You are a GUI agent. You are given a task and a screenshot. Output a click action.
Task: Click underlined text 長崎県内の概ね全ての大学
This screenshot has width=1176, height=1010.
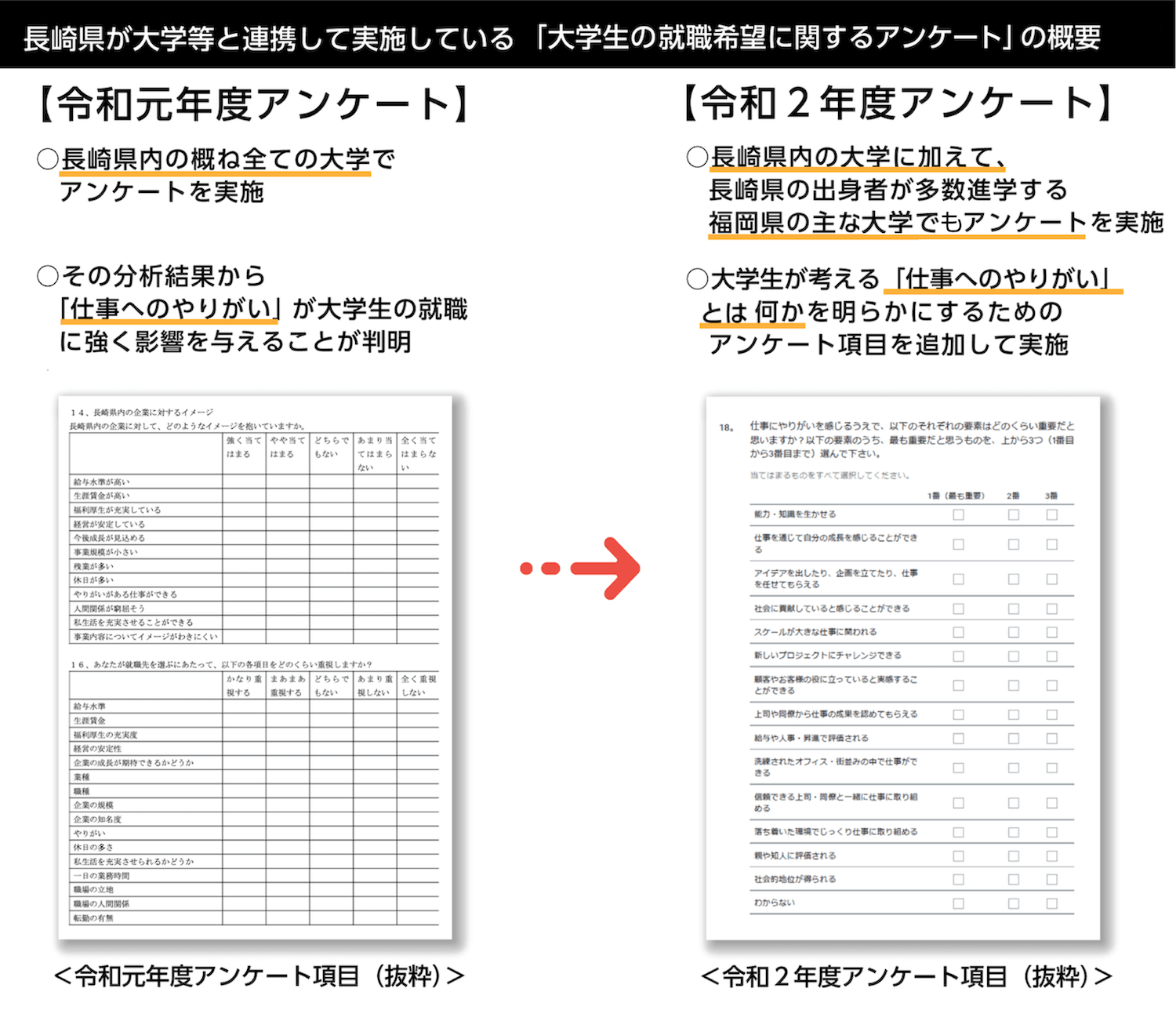tap(216, 159)
